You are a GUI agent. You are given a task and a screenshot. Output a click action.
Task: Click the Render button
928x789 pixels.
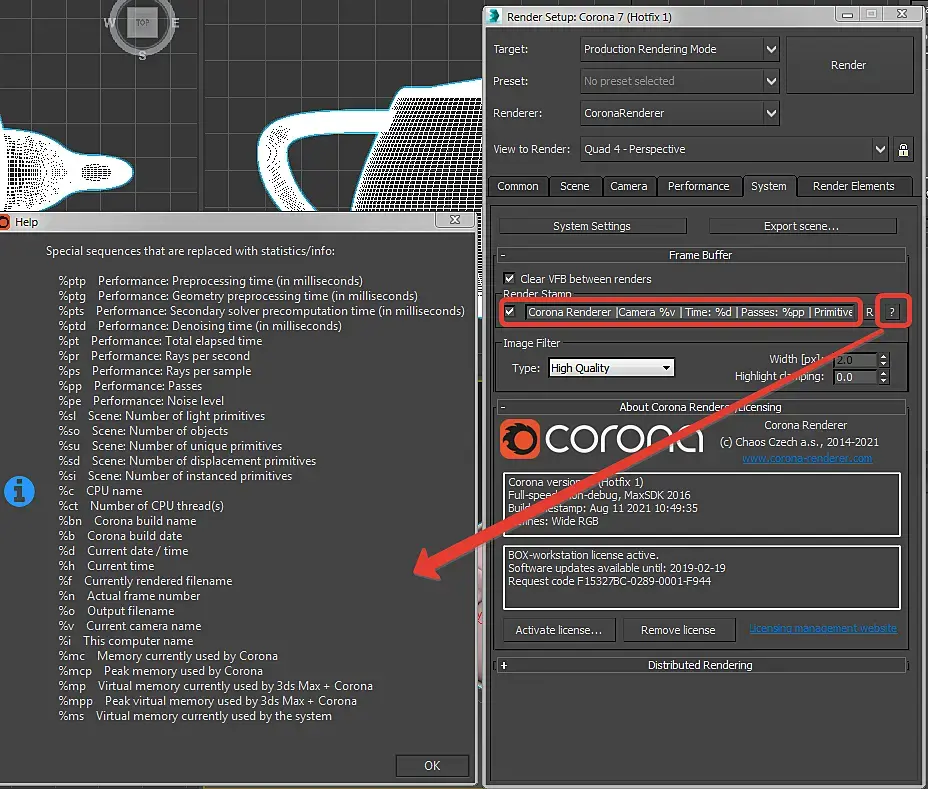pyautogui.click(x=849, y=65)
